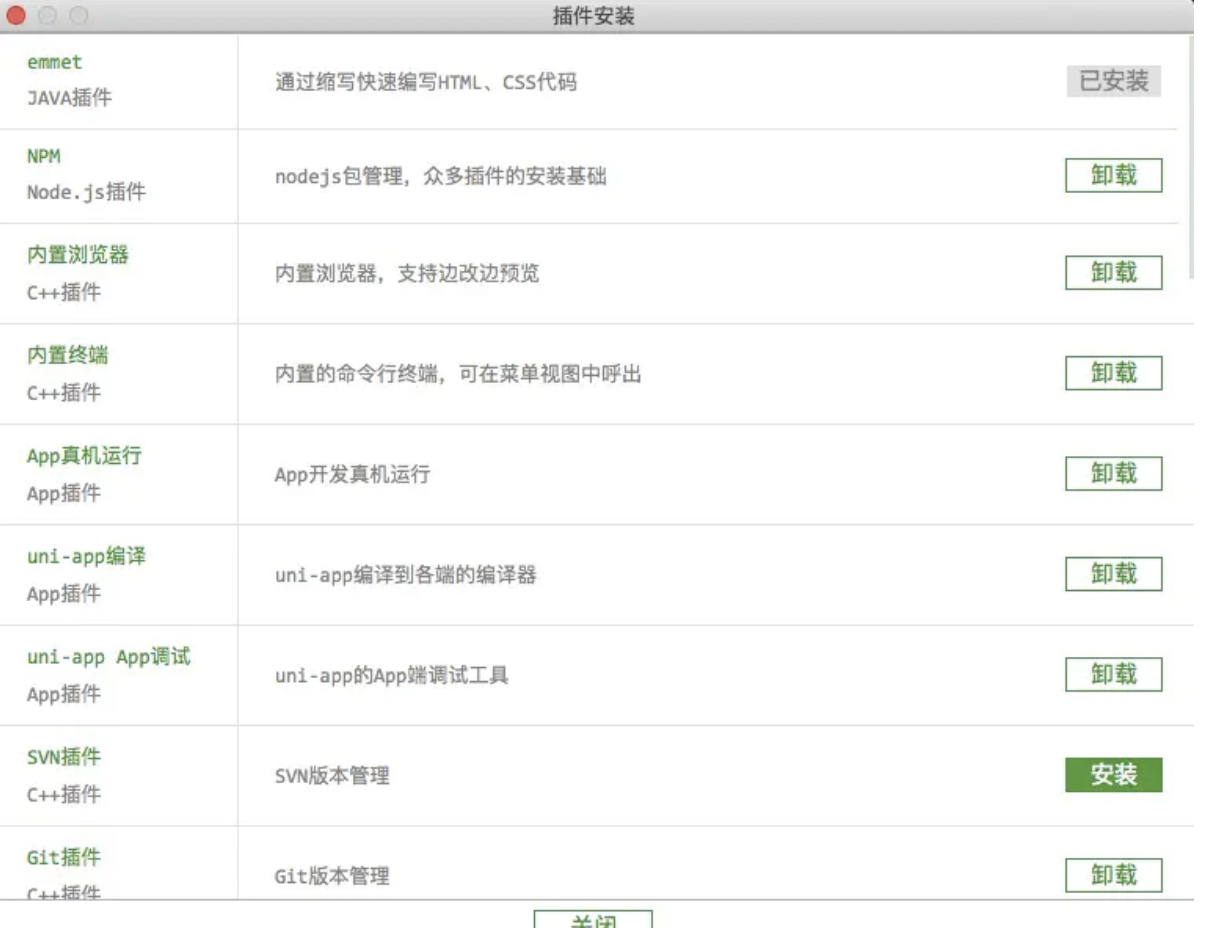1214x928 pixels.
Task: Open the 内置终端 plugin title
Action: [x=68, y=355]
